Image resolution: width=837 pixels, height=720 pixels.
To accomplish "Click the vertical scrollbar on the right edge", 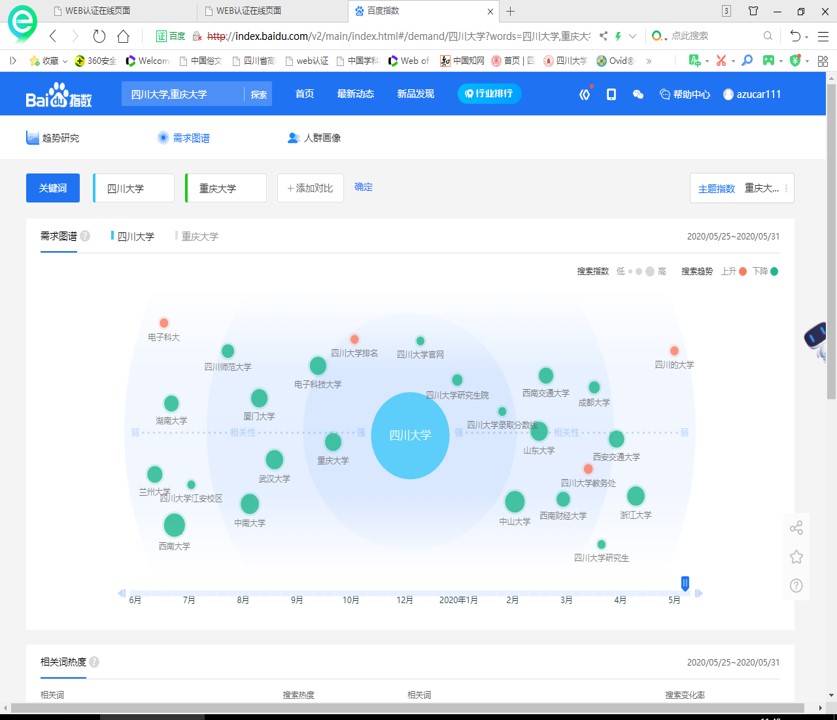I will (831, 240).
